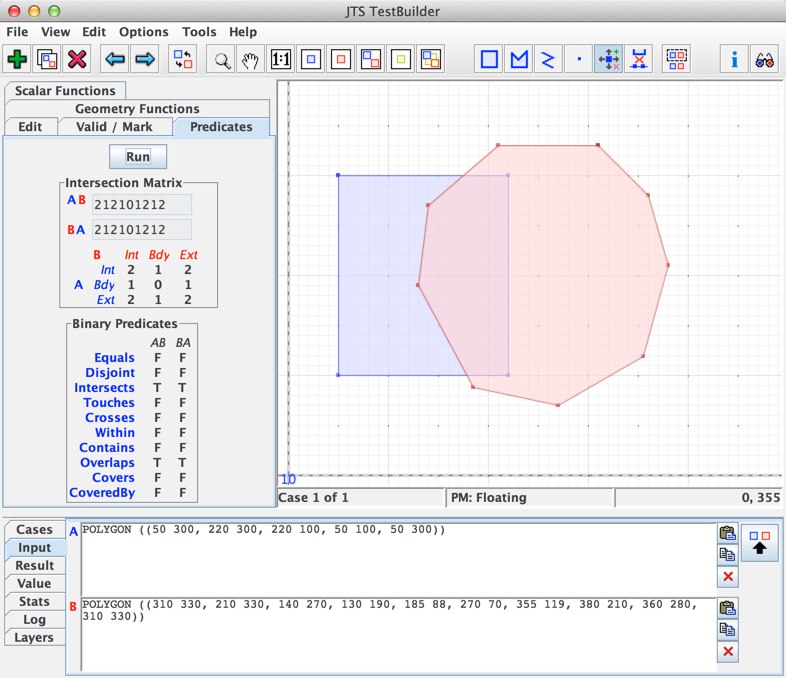Click the CoveredBy predicate label
The image size is (786, 678).
click(x=102, y=493)
